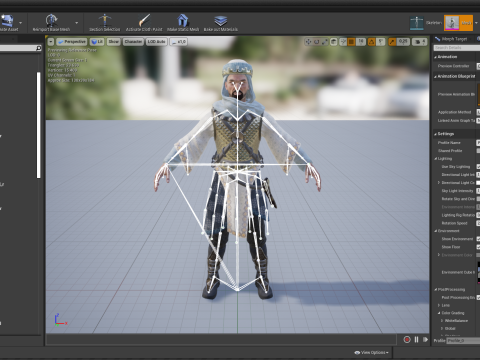
Task: Click the Sky Light Intensity label
Action: 457,191
